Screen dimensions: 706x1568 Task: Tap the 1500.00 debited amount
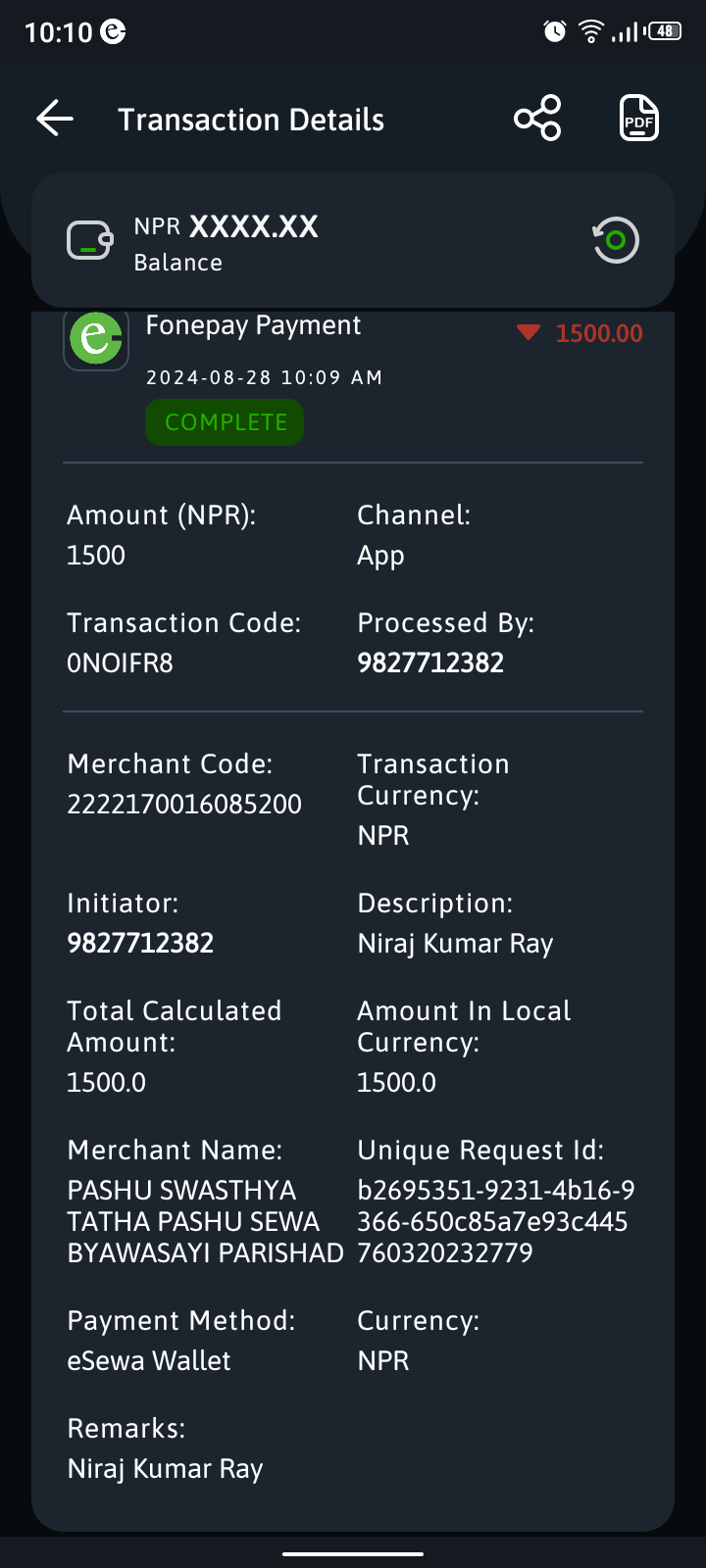[599, 333]
